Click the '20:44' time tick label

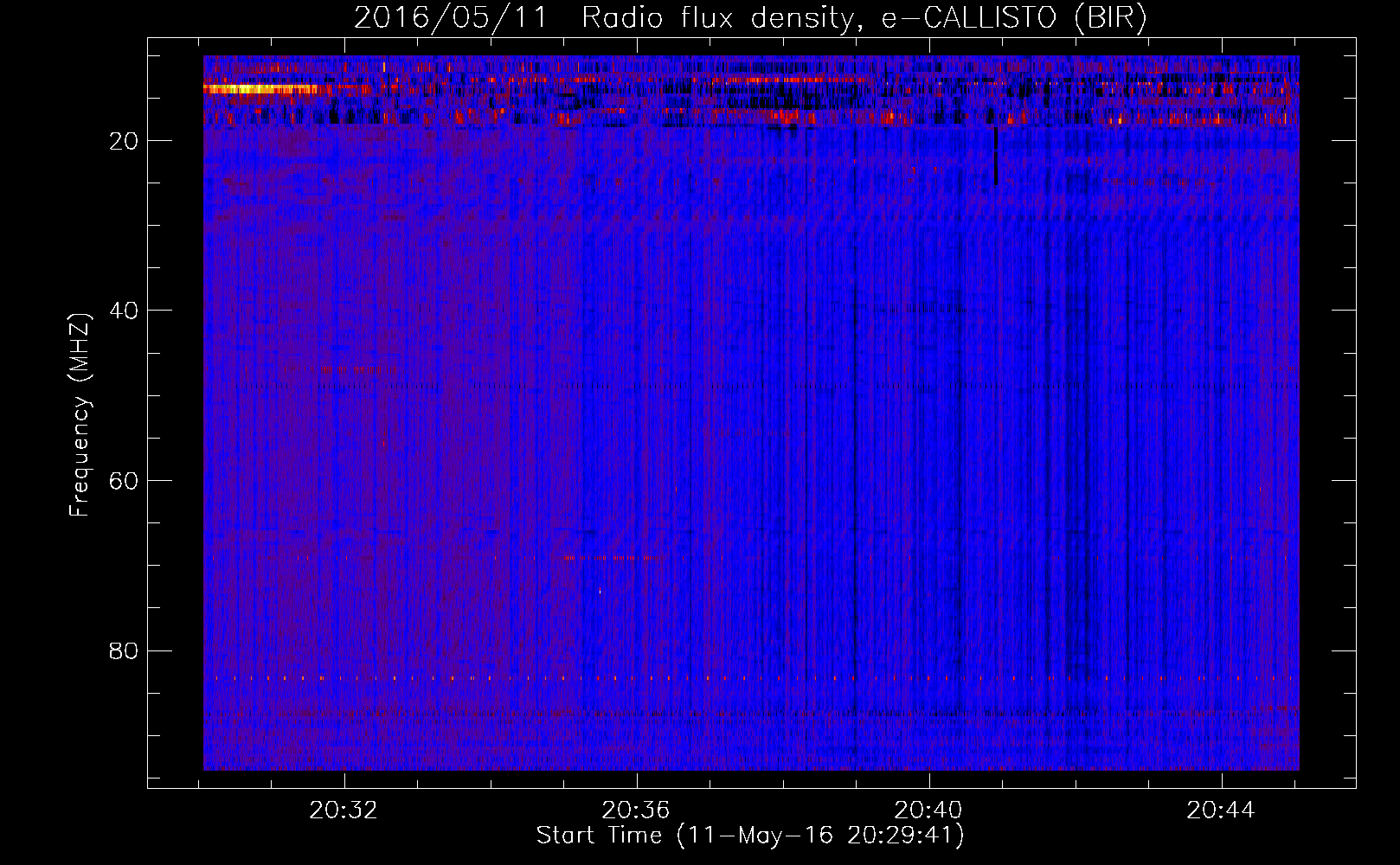point(1221,811)
